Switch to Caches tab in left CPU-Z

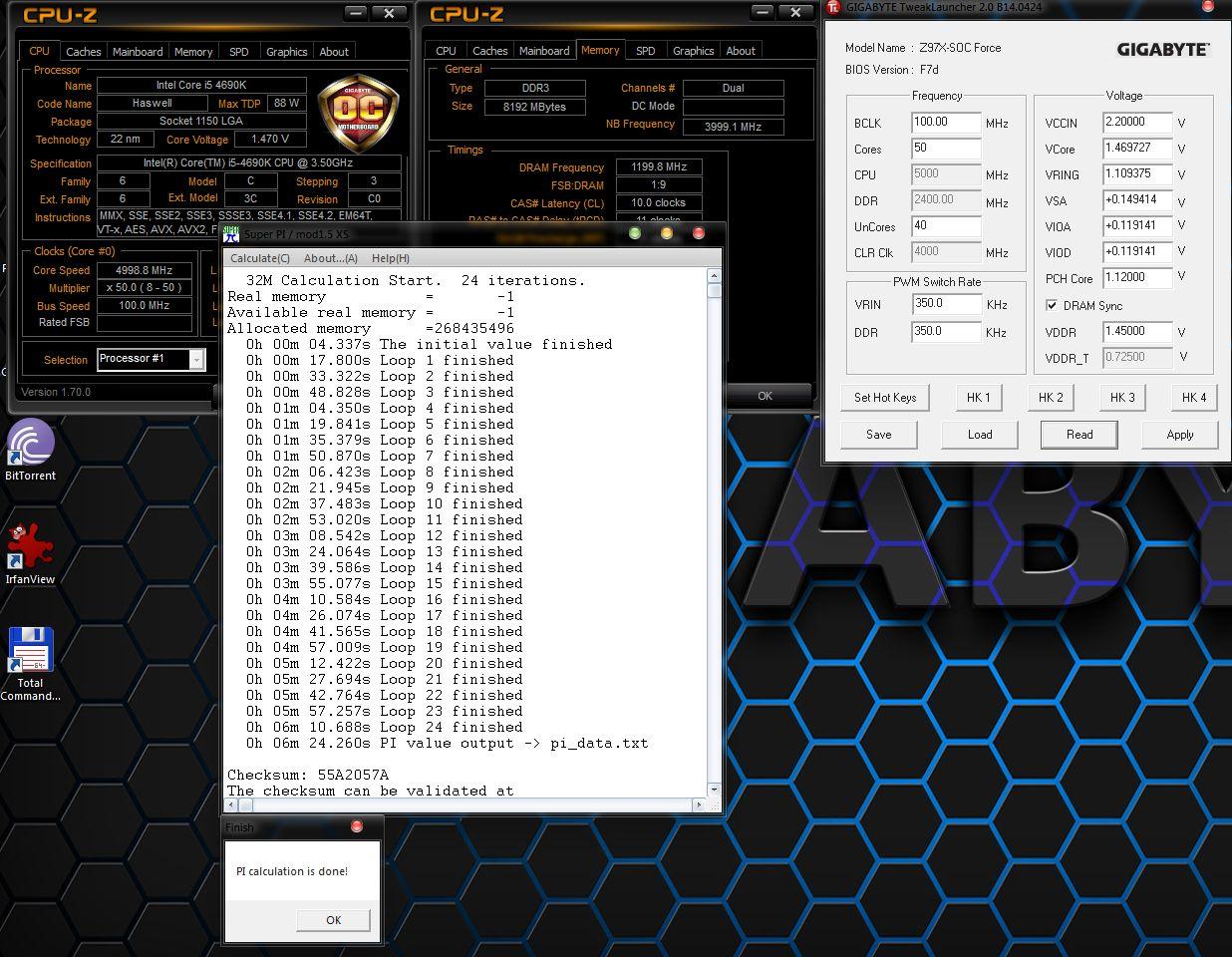(83, 52)
